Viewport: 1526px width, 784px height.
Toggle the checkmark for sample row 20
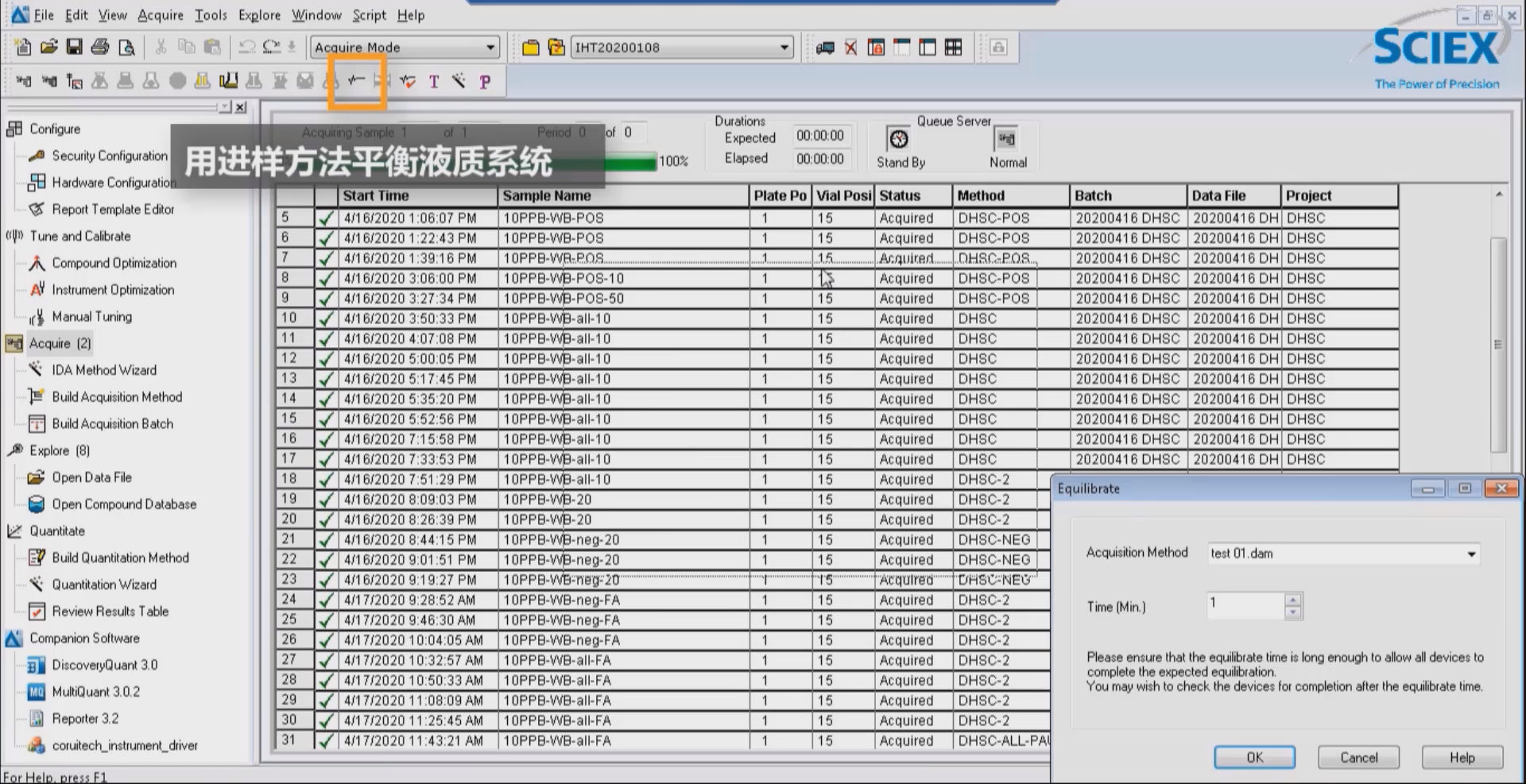326,520
